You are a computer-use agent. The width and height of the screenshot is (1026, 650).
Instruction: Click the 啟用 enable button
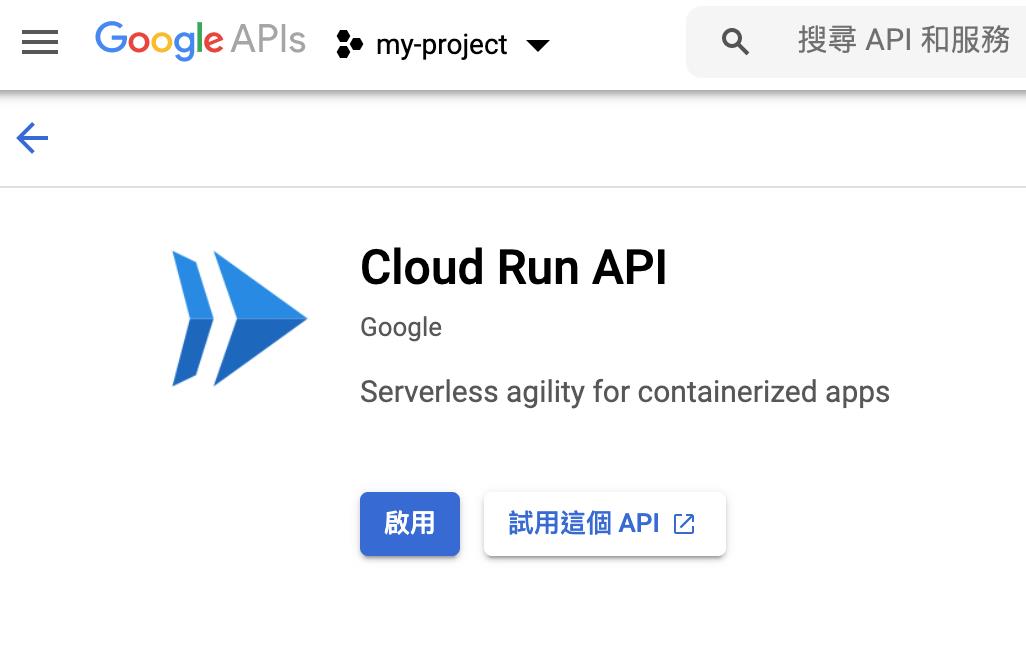[410, 524]
